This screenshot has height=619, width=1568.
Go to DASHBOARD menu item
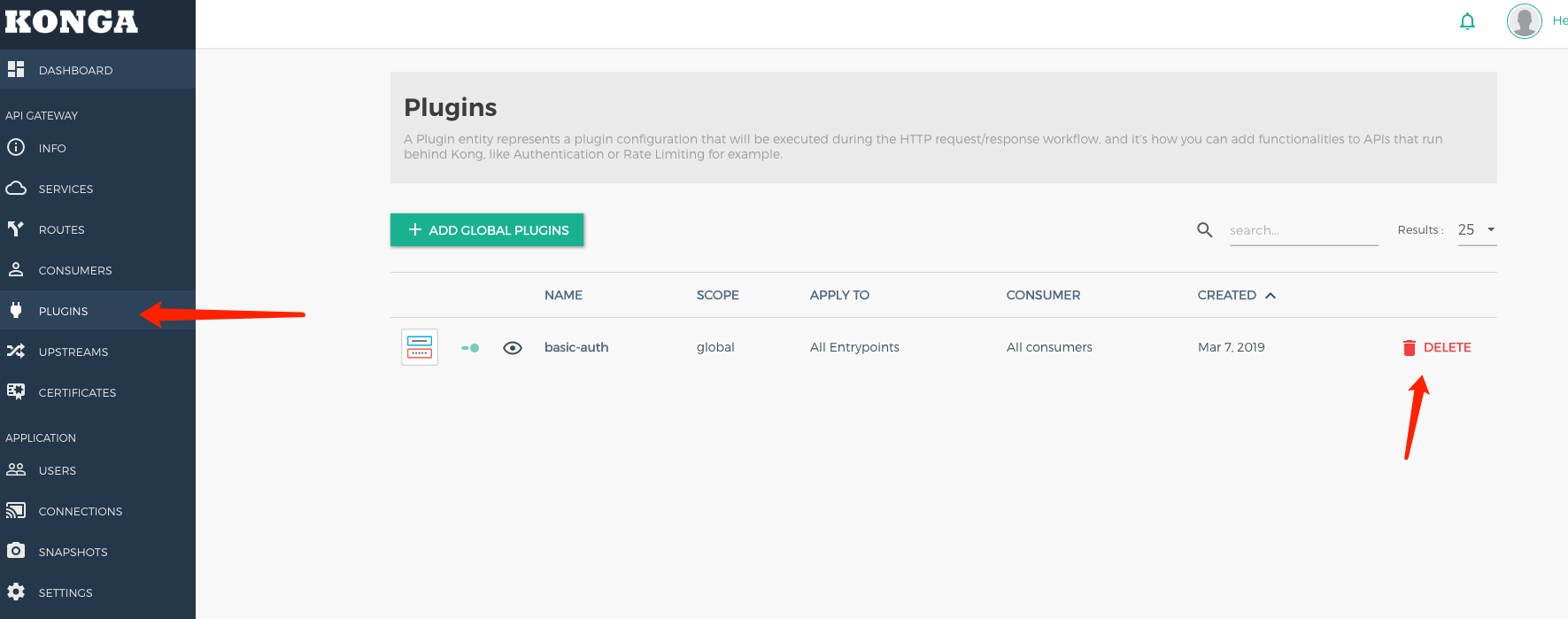[x=97, y=69]
